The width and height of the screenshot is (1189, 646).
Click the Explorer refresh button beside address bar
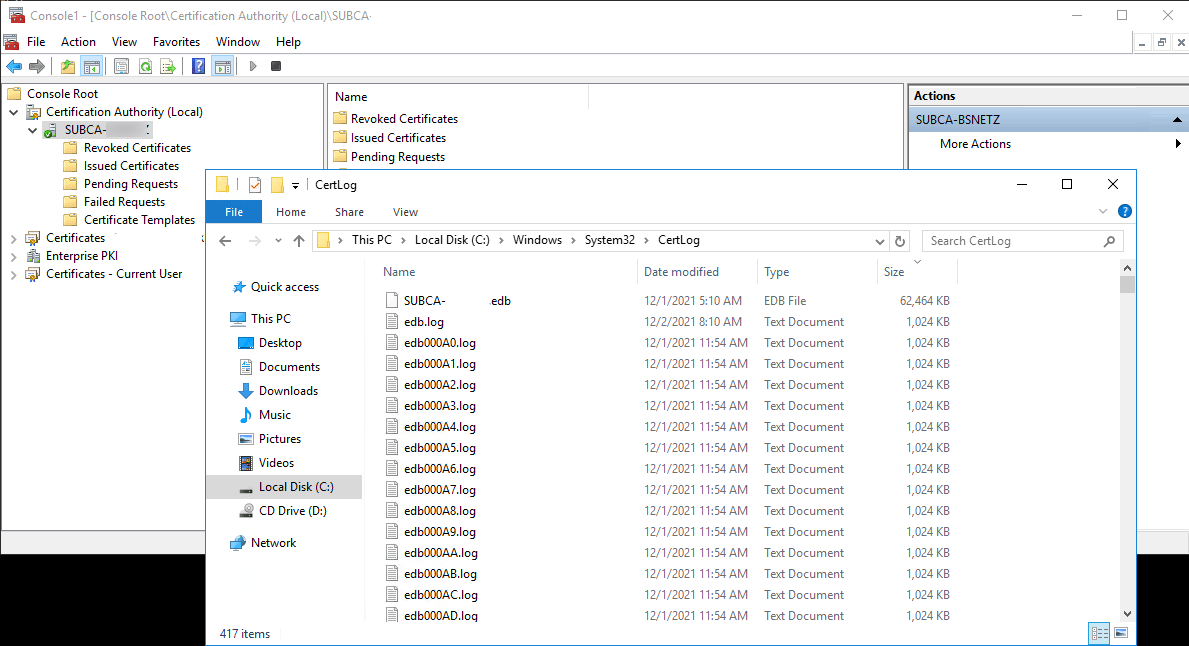tap(900, 241)
